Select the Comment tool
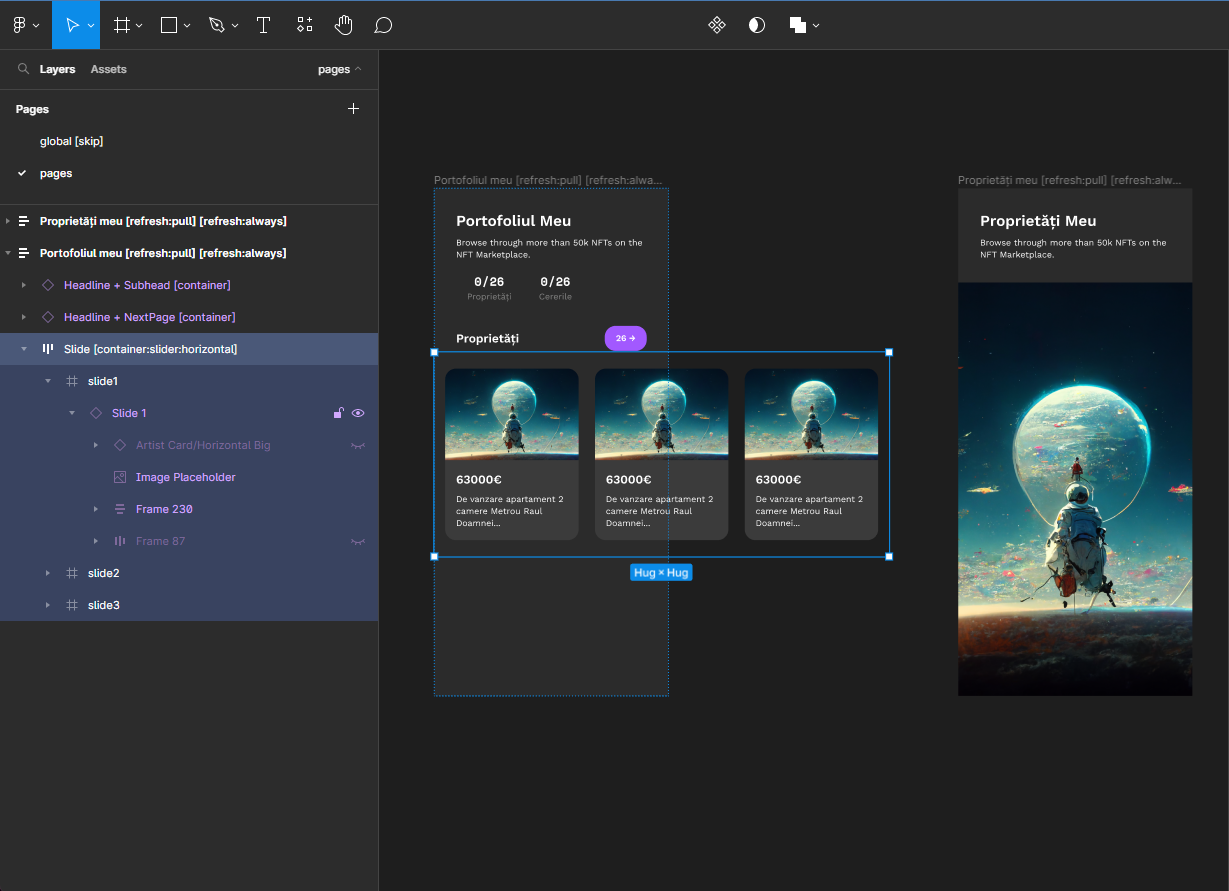This screenshot has height=891, width=1229. [x=383, y=25]
